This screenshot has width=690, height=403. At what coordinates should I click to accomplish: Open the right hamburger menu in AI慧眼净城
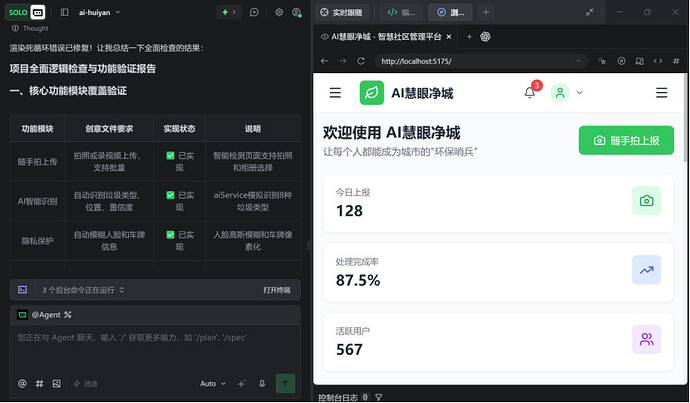tap(662, 93)
